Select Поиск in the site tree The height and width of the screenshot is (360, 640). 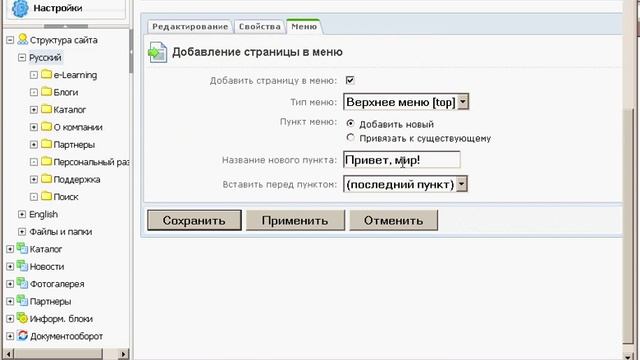coord(66,197)
